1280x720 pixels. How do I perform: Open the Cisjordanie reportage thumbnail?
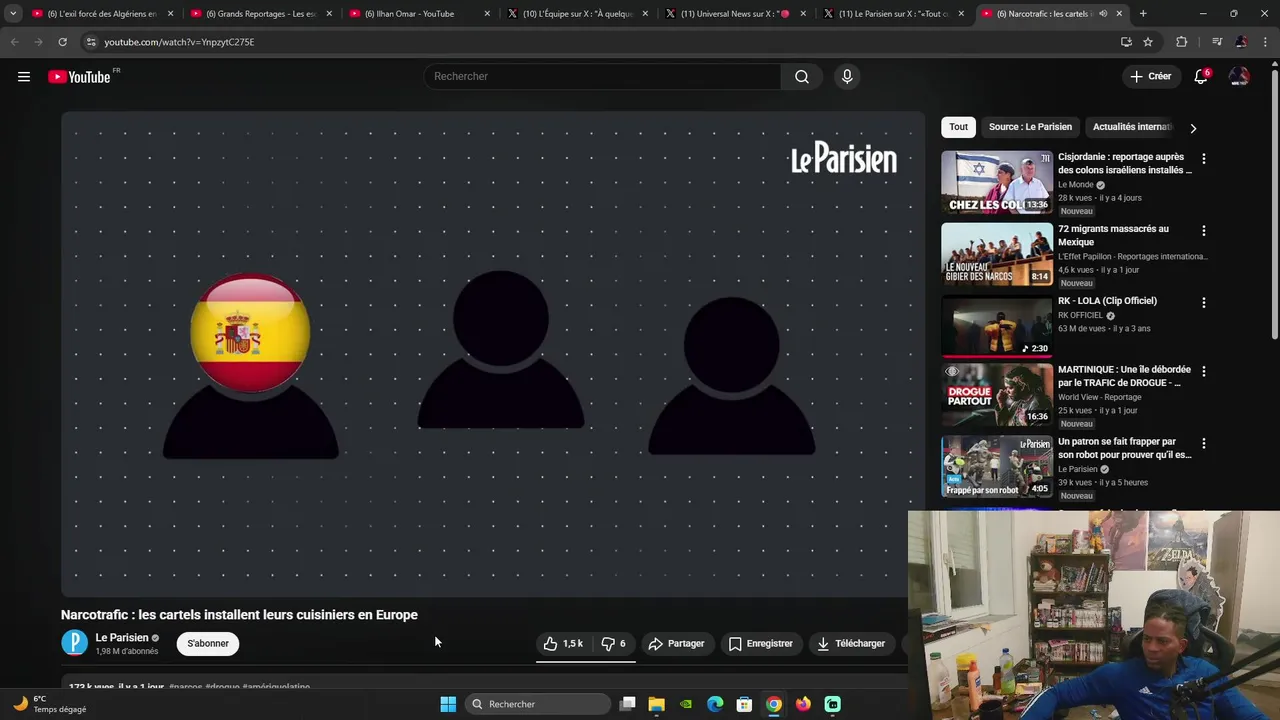click(997, 183)
